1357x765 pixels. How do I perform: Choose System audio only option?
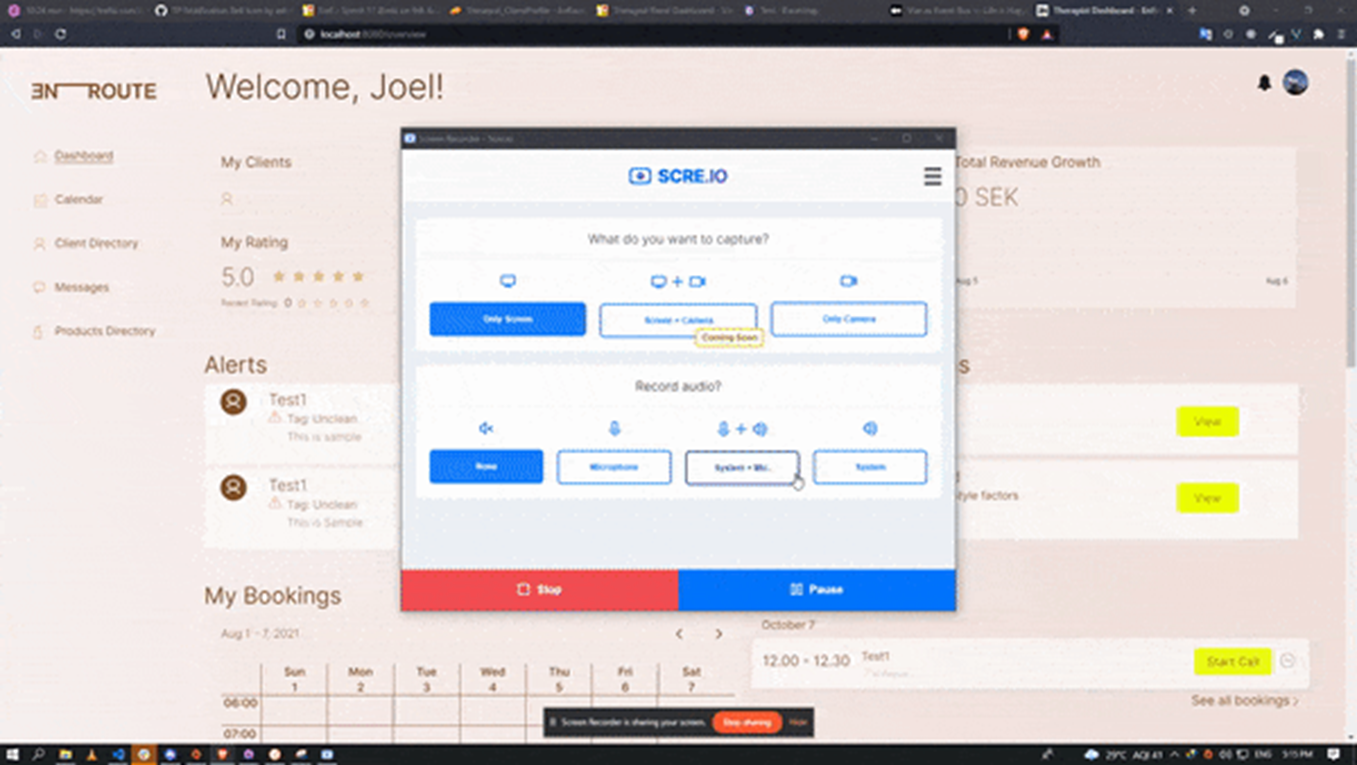coord(869,467)
